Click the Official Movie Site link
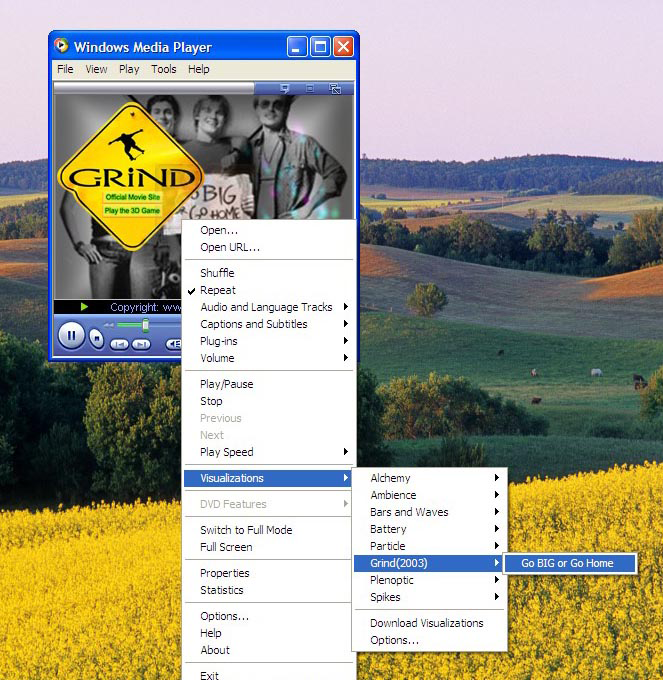The height and width of the screenshot is (680, 663). (x=133, y=197)
